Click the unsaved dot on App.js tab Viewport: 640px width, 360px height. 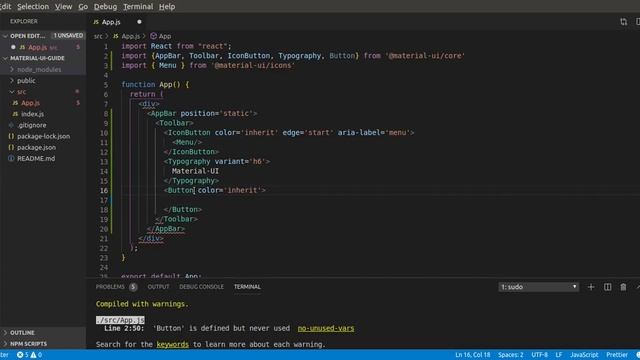(x=139, y=22)
